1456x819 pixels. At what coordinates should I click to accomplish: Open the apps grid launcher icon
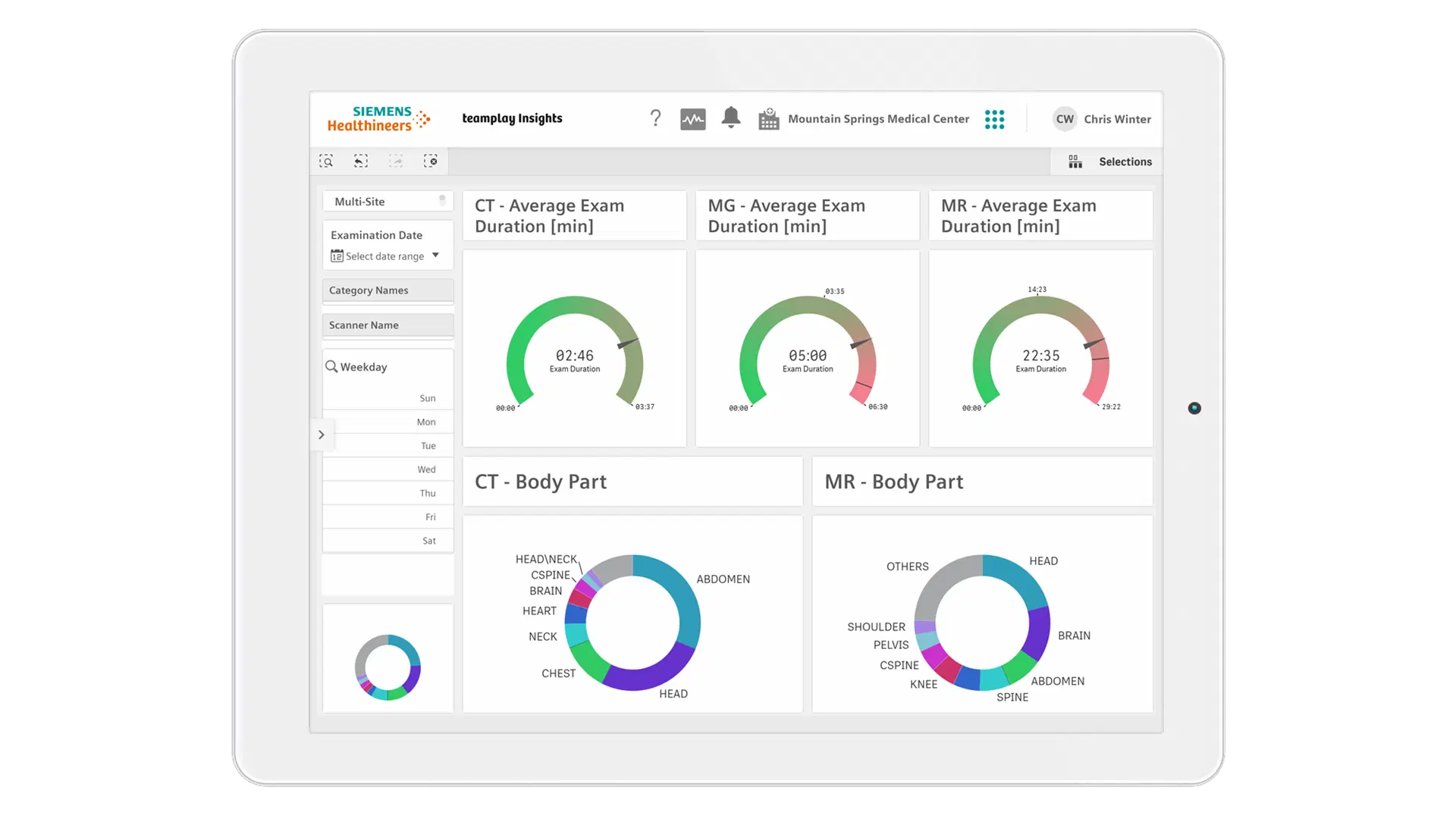click(x=994, y=119)
